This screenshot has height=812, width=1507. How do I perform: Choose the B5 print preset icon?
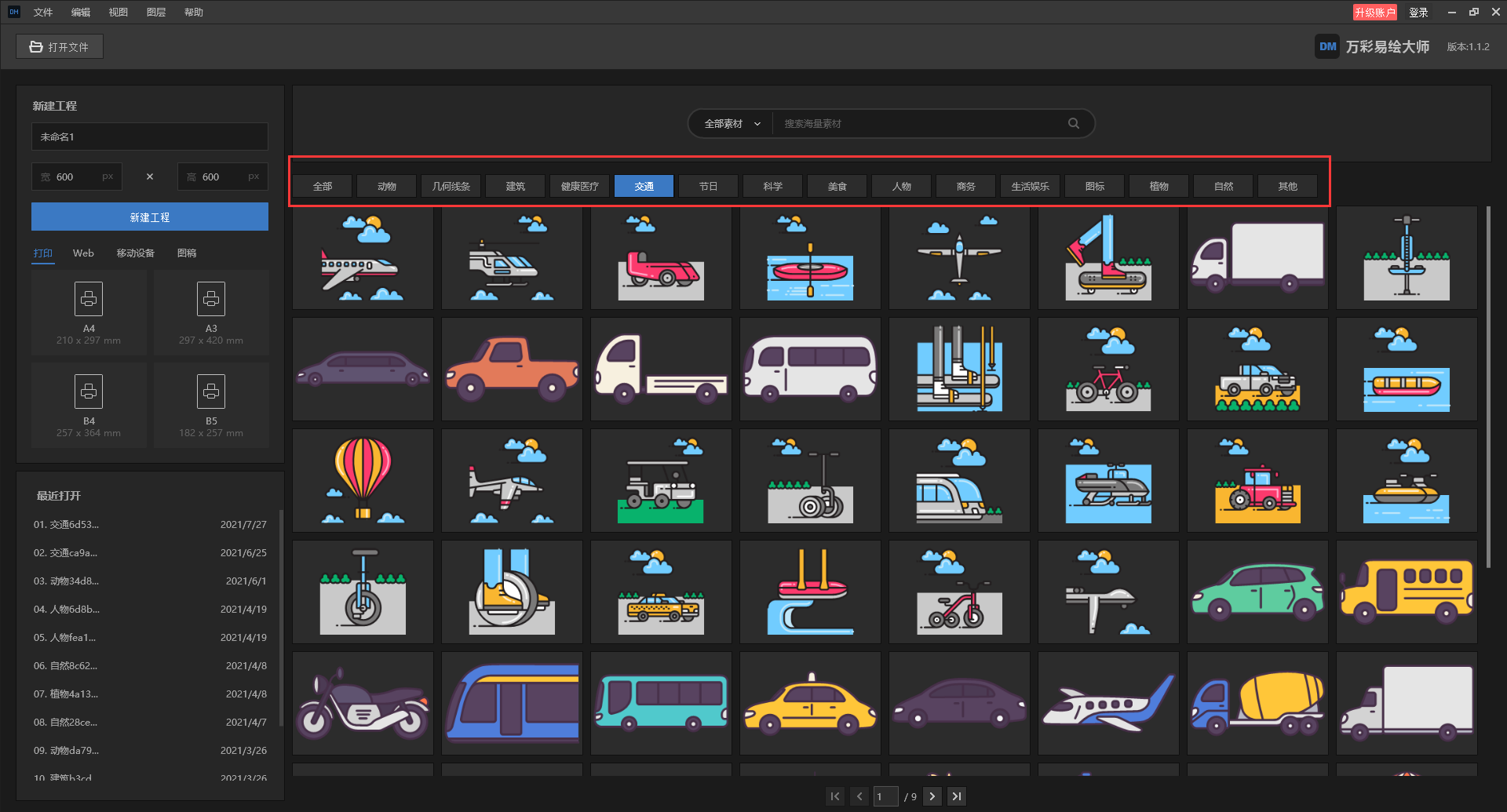point(211,391)
